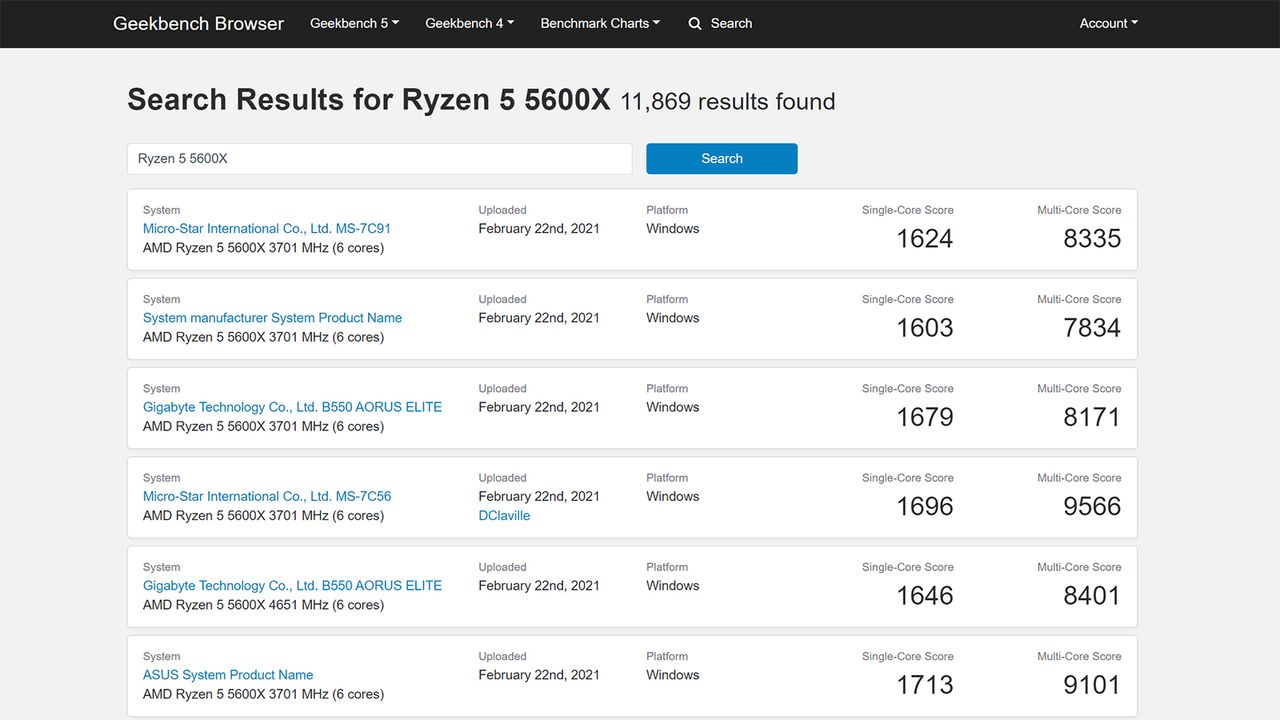The width and height of the screenshot is (1280, 720).
Task: Open the Gigabyte B550 AORUS ELITE result at 4651 MHz
Action: coord(292,585)
